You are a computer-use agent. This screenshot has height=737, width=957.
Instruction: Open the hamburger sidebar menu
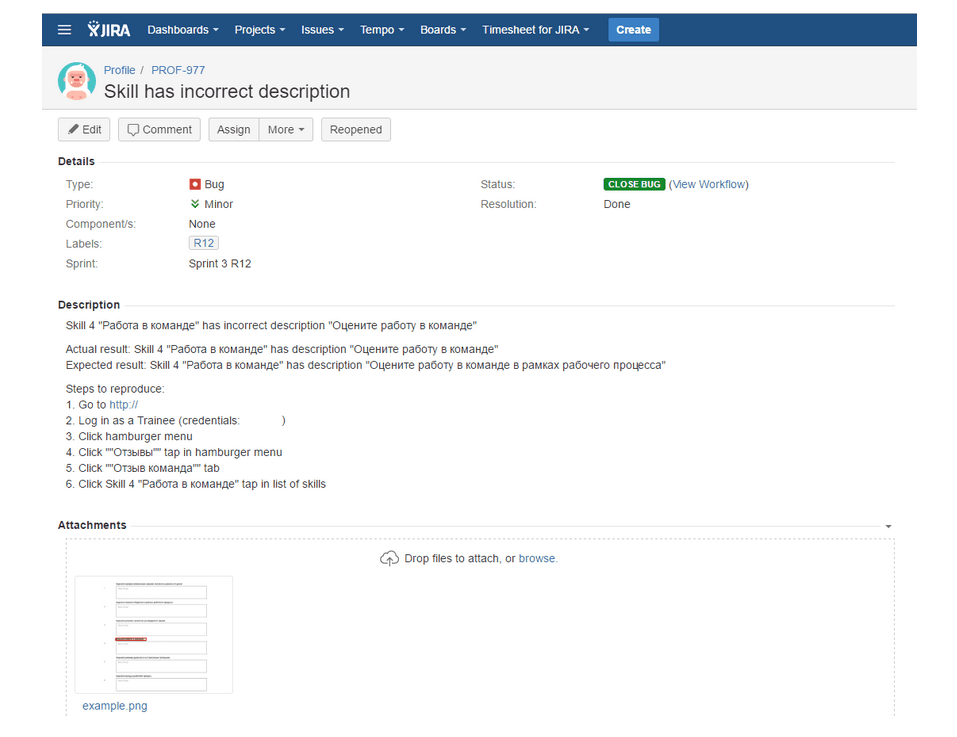point(65,30)
